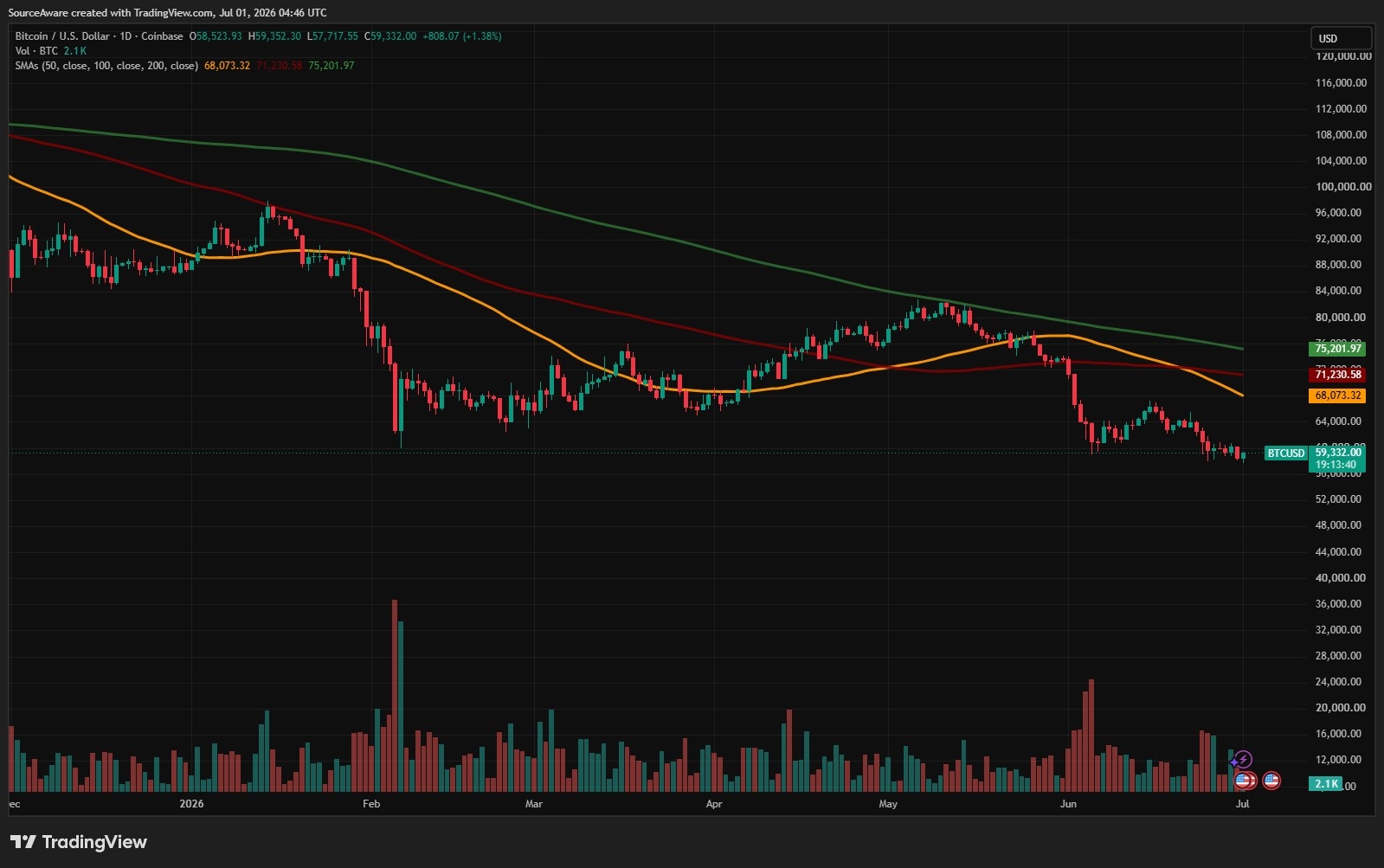Image resolution: width=1384 pixels, height=868 pixels.
Task: Click the green 75,201.97 label on the price axis
Action: tap(1337, 349)
